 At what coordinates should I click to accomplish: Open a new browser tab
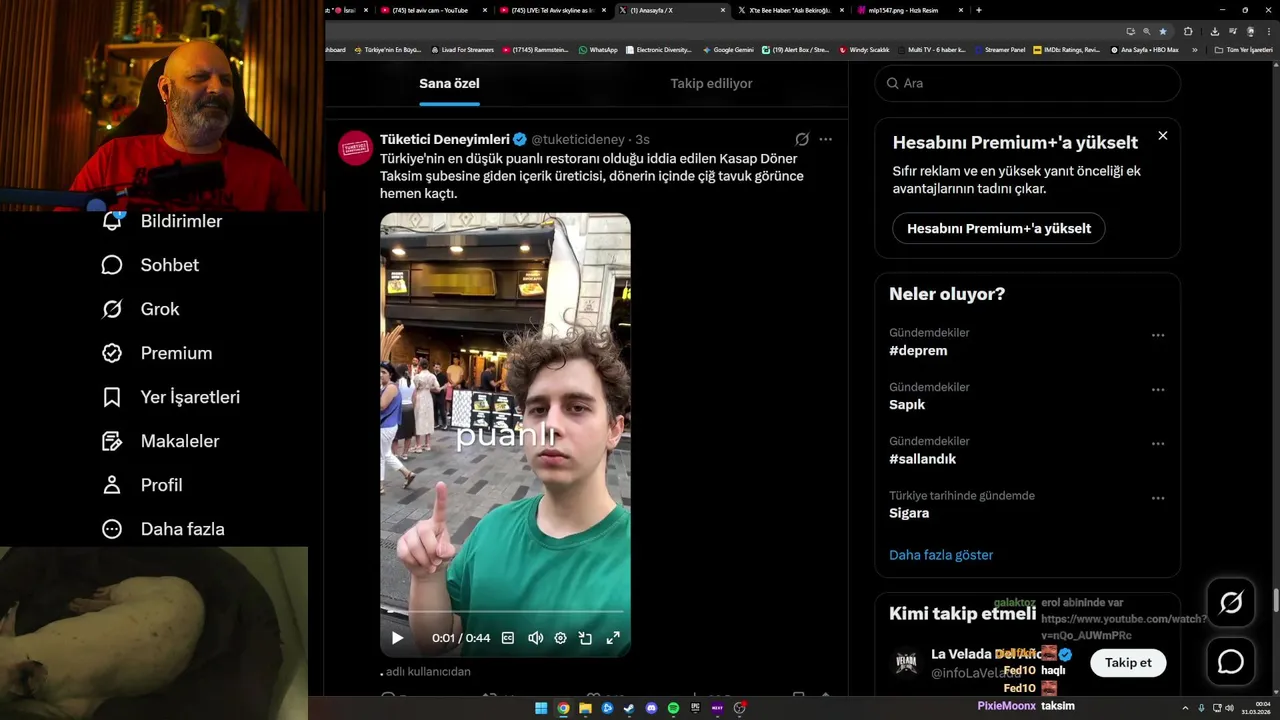[x=978, y=10]
